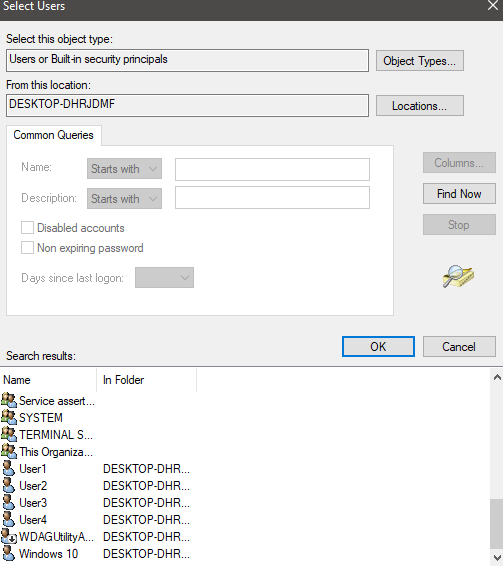Select the SYSTEM group icon
Viewport: 503px width, 567px height.
click(9, 417)
